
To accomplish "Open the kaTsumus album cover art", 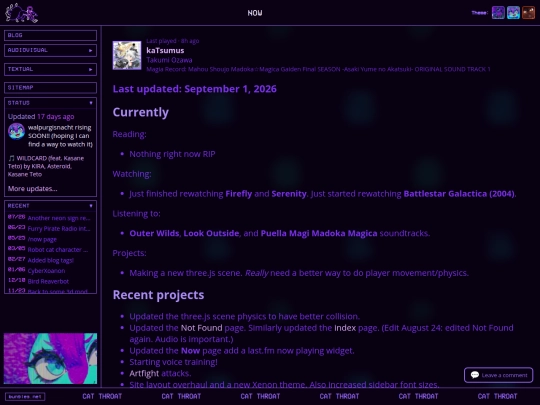I will pyautogui.click(x=127, y=55).
